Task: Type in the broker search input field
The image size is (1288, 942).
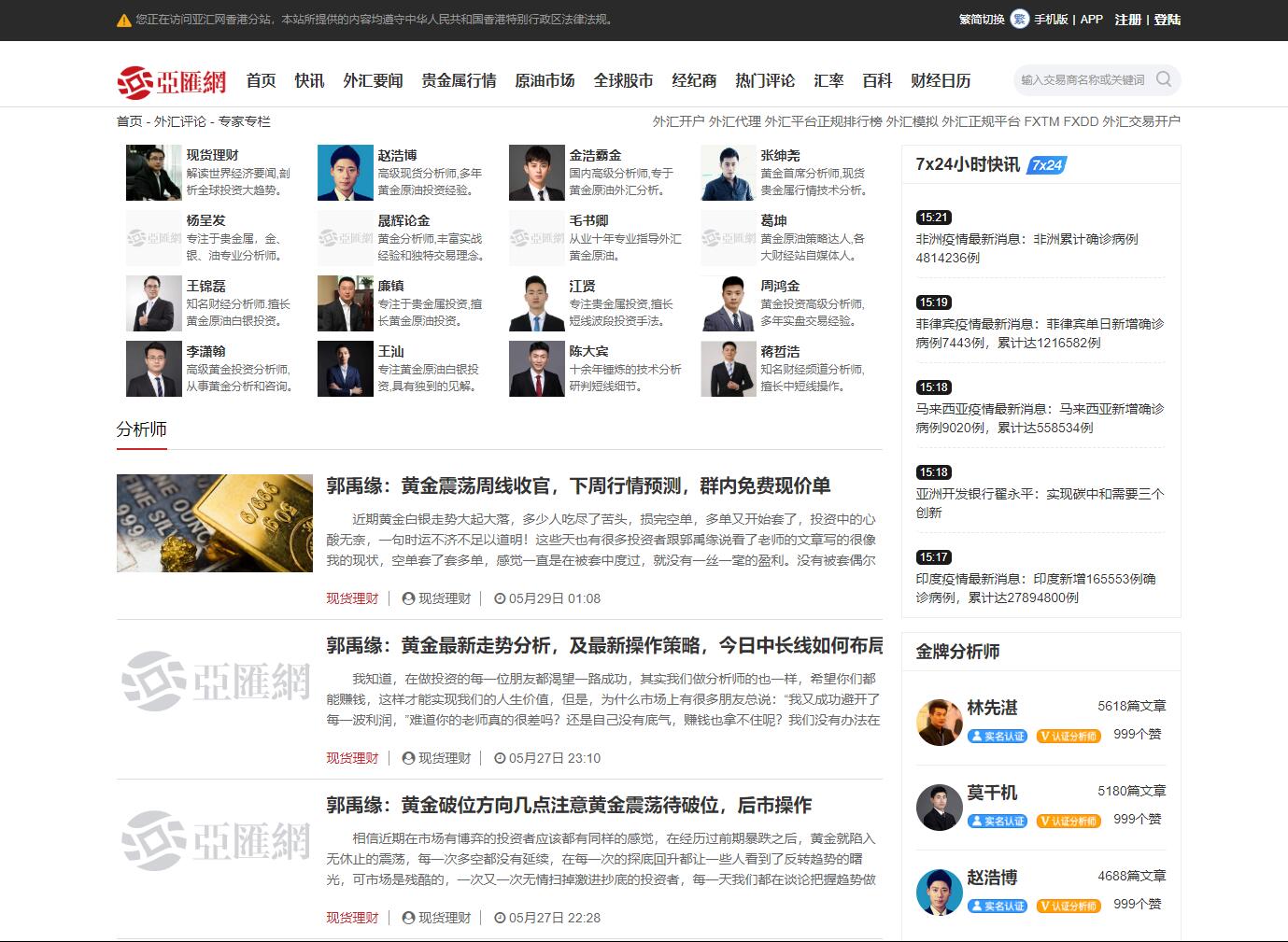Action: tap(1083, 80)
